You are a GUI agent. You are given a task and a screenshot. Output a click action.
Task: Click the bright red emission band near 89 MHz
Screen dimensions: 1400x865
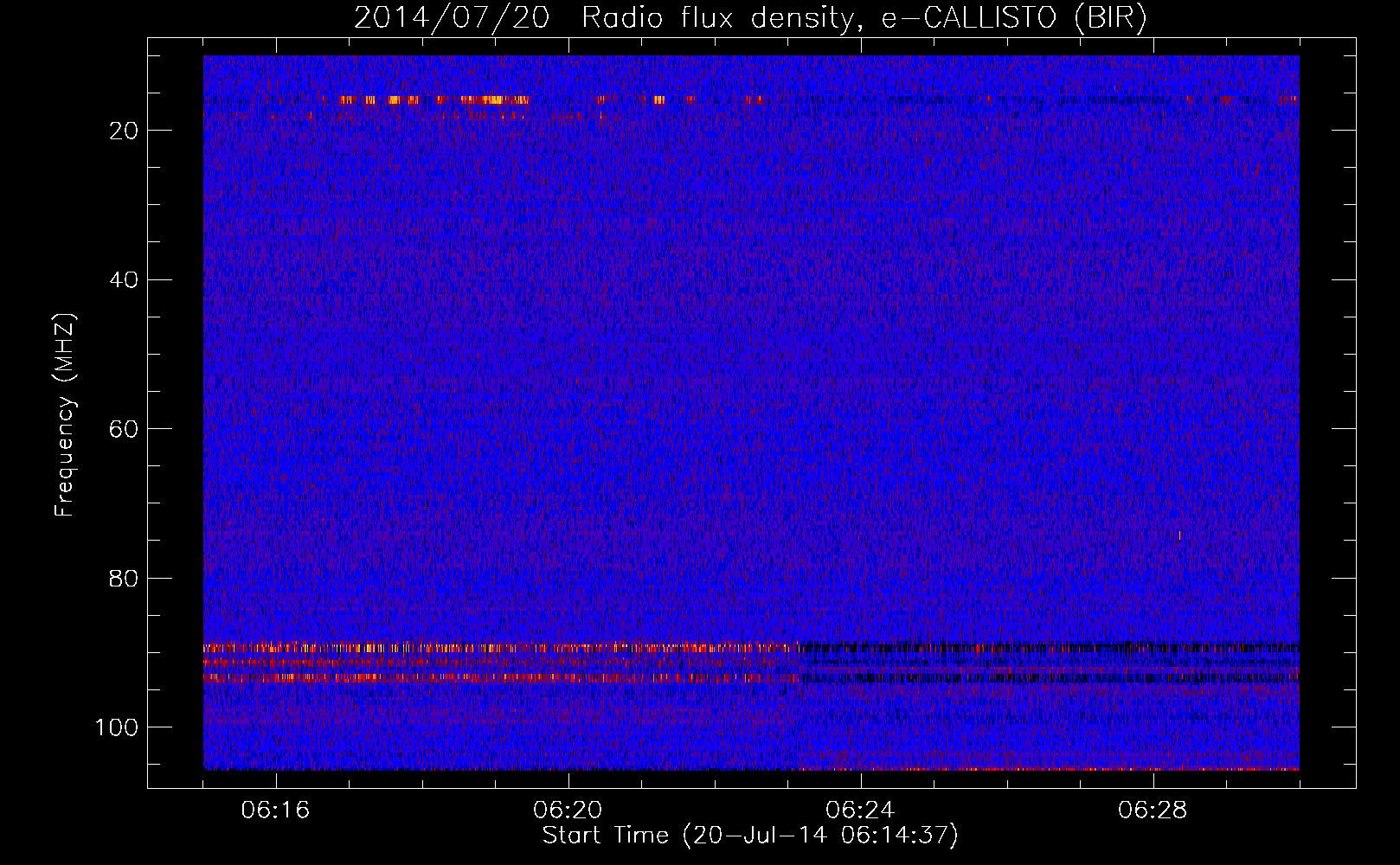pyautogui.click(x=502, y=647)
